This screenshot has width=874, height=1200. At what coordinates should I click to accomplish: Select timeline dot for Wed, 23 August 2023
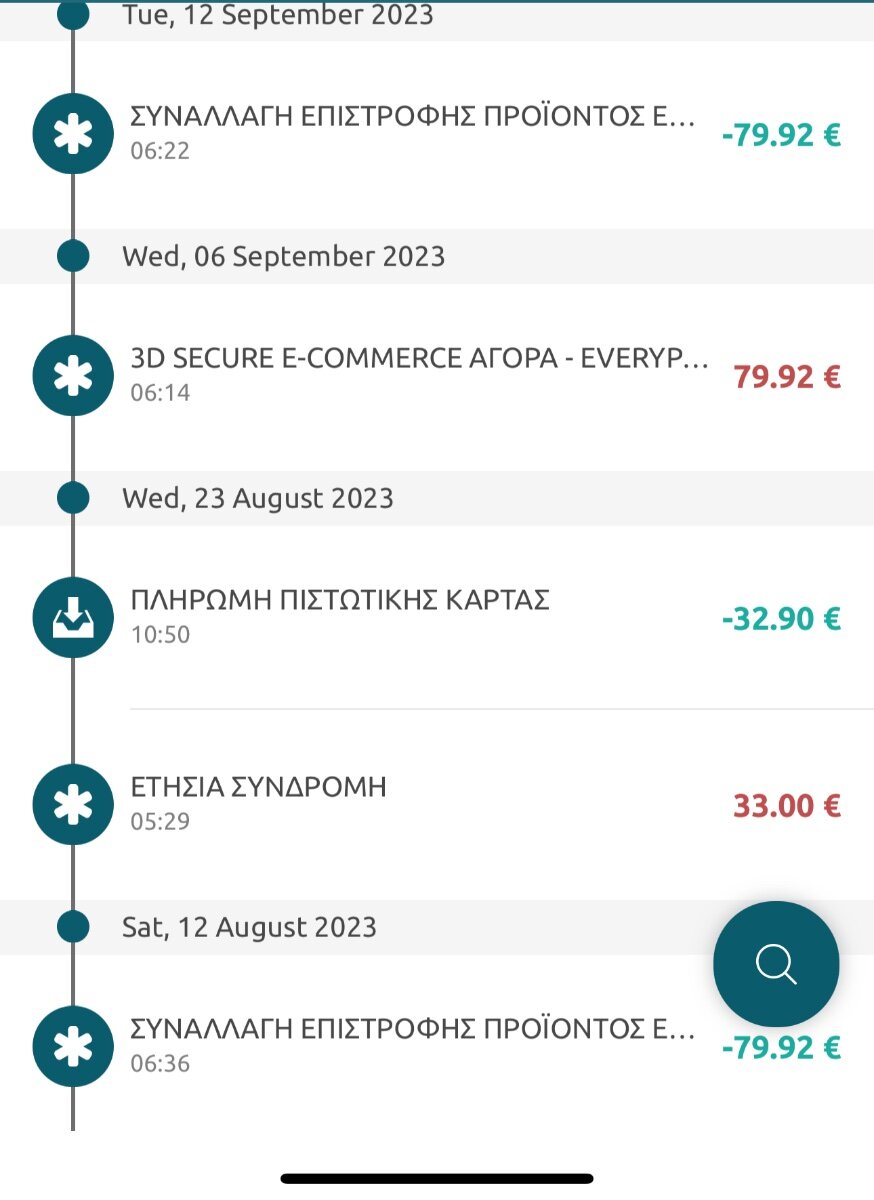(73, 498)
